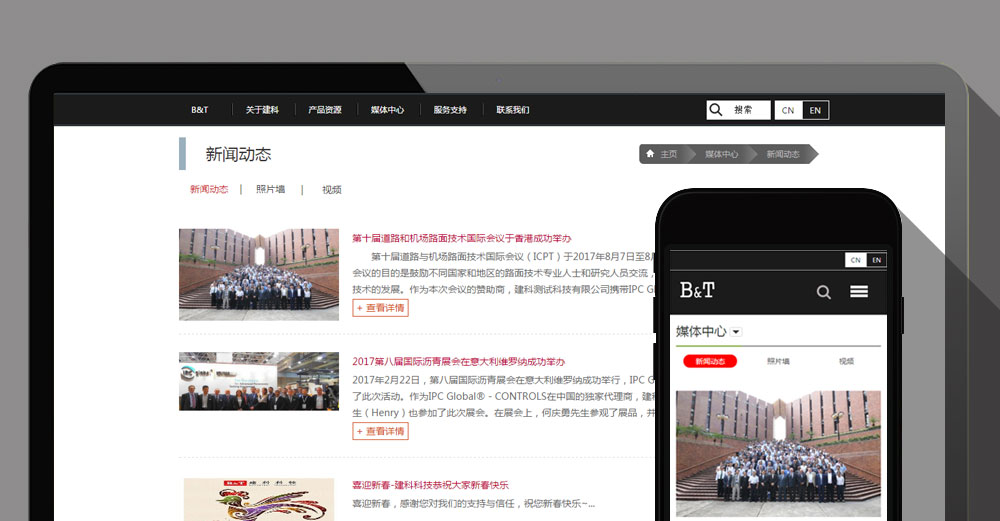Select the 视频 sub-tab on the laptop
Image resolution: width=1000 pixels, height=521 pixels.
(332, 189)
